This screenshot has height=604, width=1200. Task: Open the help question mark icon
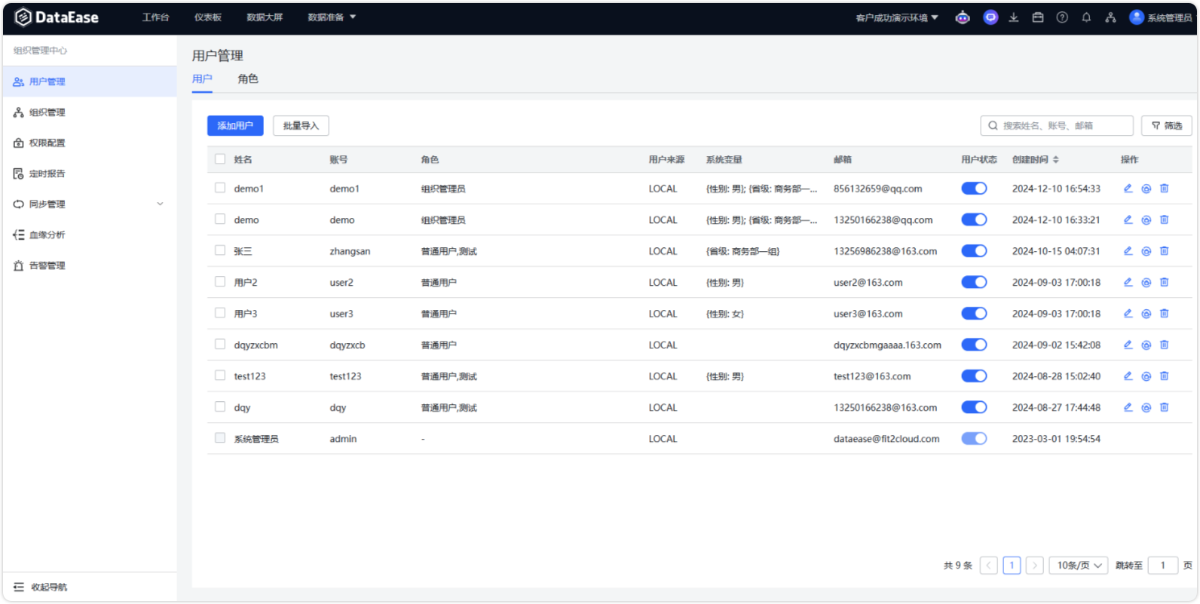tap(1062, 17)
